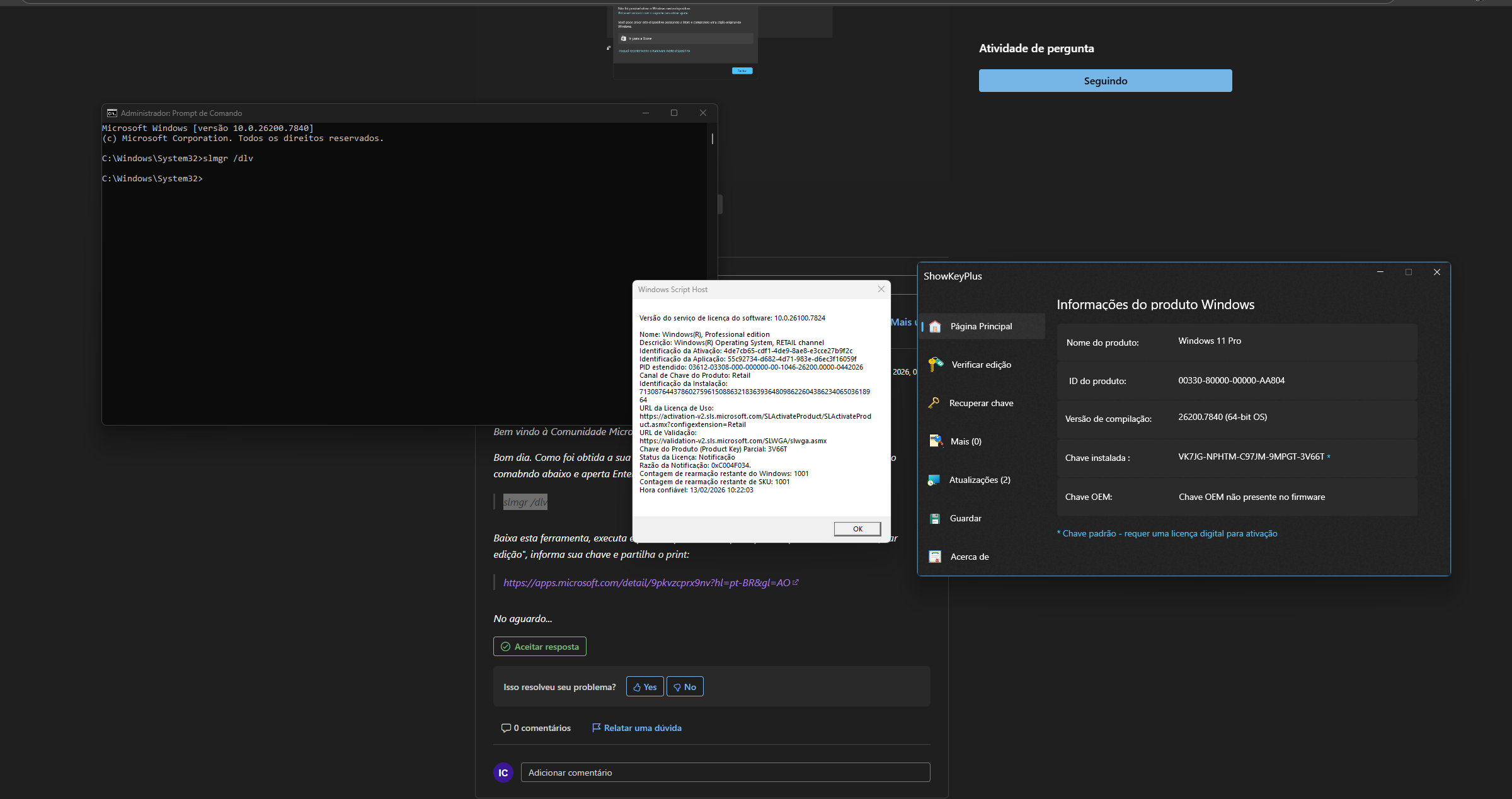Click the Aceitar resposta button
This screenshot has height=799, width=1512.
tap(539, 647)
